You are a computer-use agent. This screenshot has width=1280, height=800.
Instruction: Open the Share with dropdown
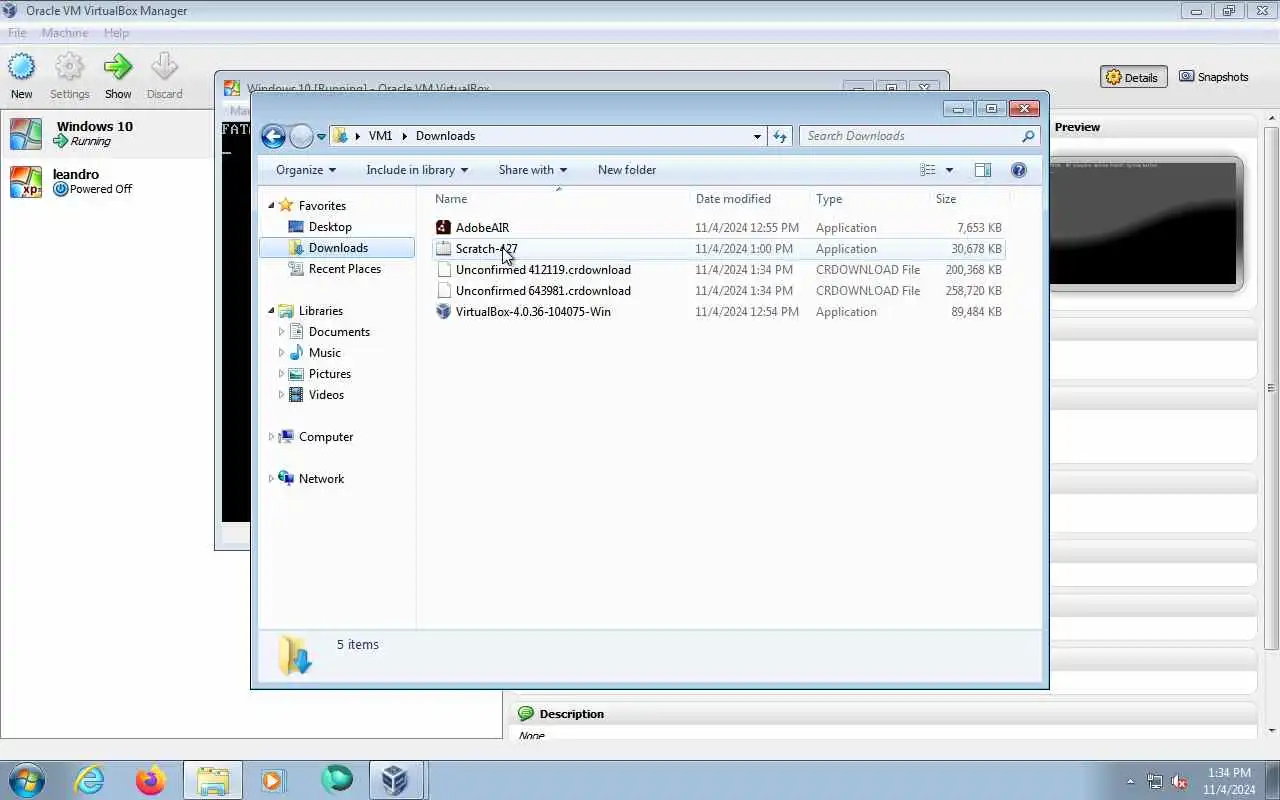533,170
